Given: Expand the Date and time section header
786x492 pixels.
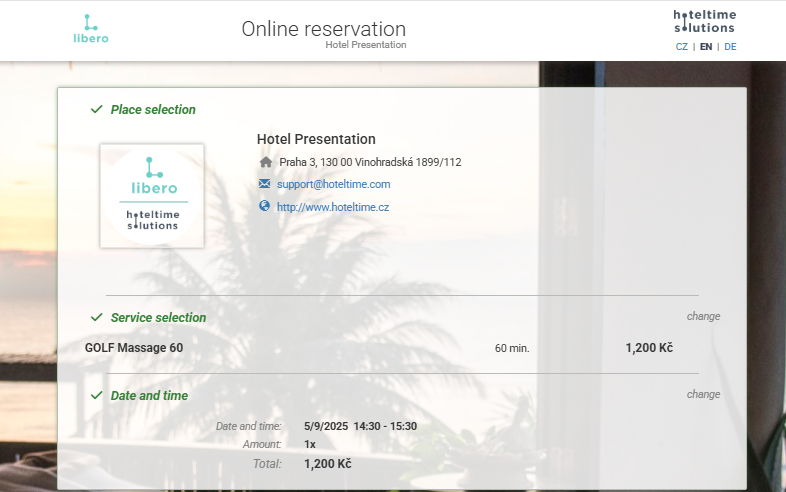Looking at the screenshot, I should click(149, 396).
